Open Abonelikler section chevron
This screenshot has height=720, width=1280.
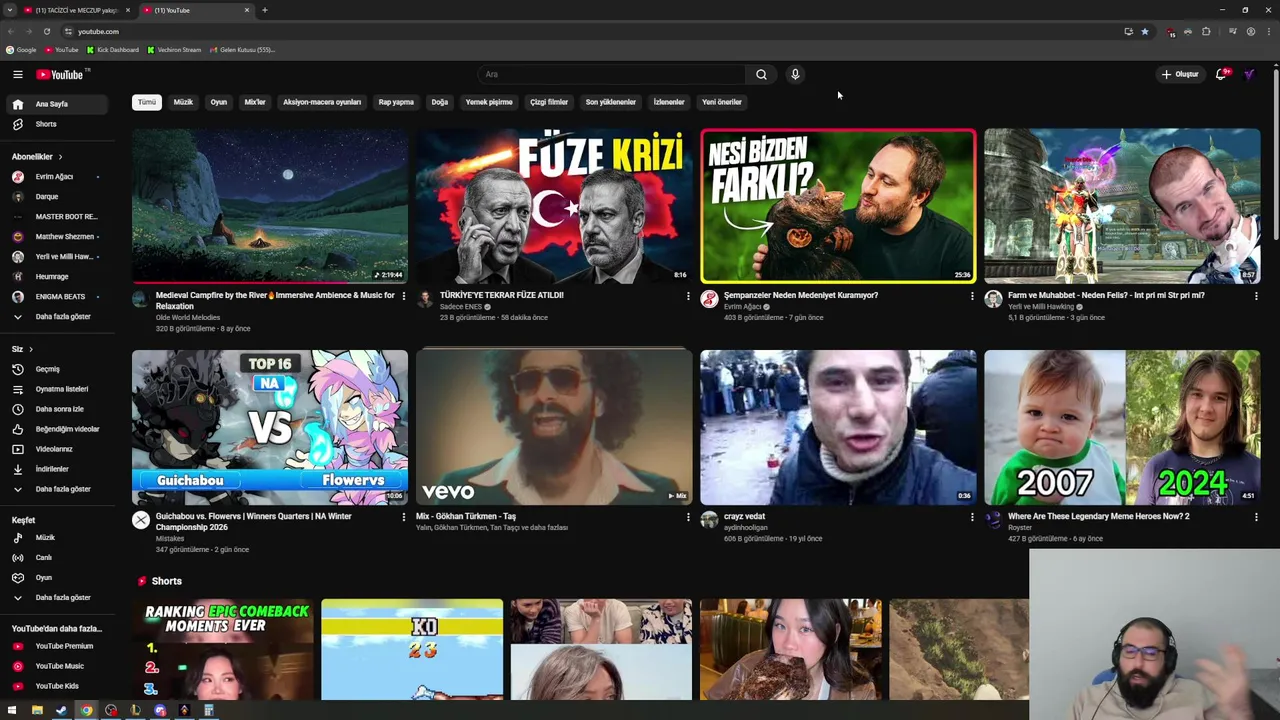pos(60,157)
